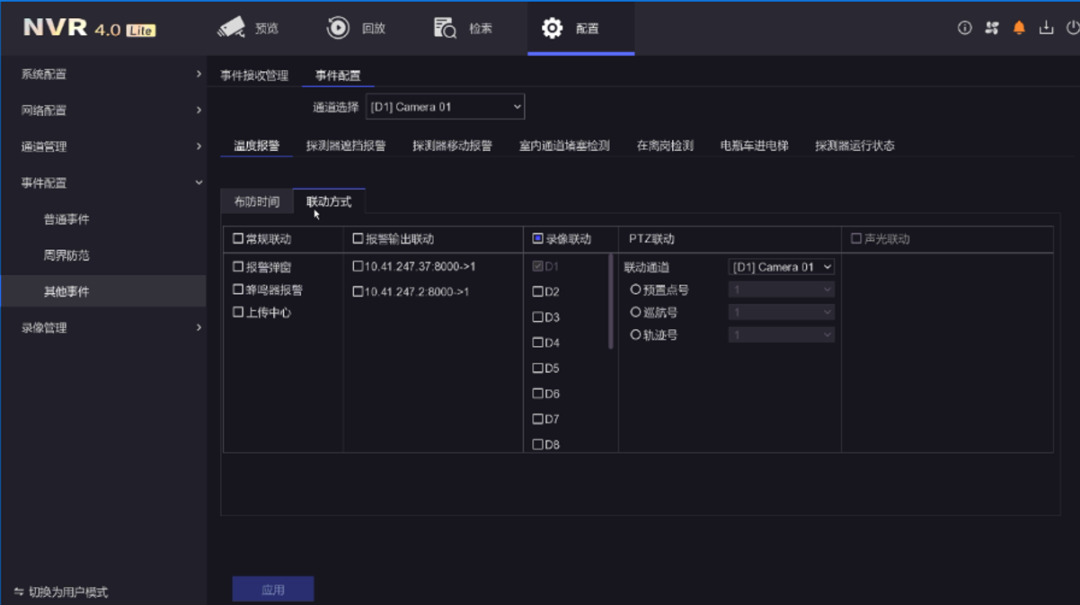Click the 应用 apply button

point(273,590)
